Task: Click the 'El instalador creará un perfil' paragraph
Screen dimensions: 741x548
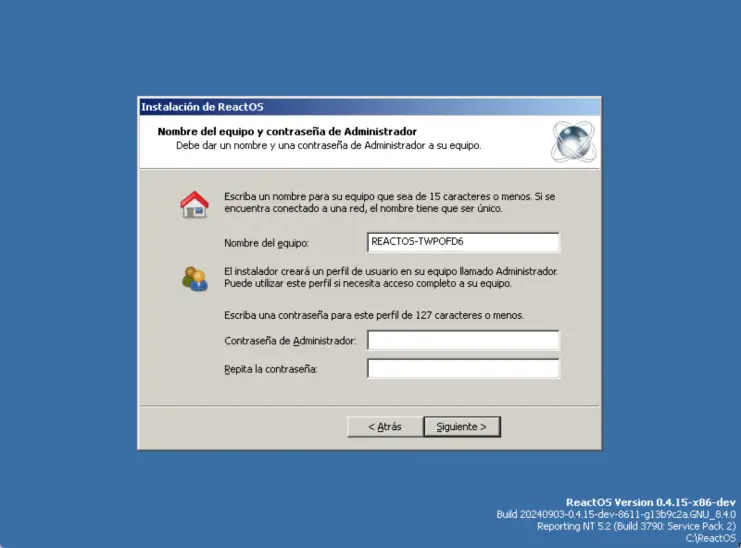Action: coord(391,277)
